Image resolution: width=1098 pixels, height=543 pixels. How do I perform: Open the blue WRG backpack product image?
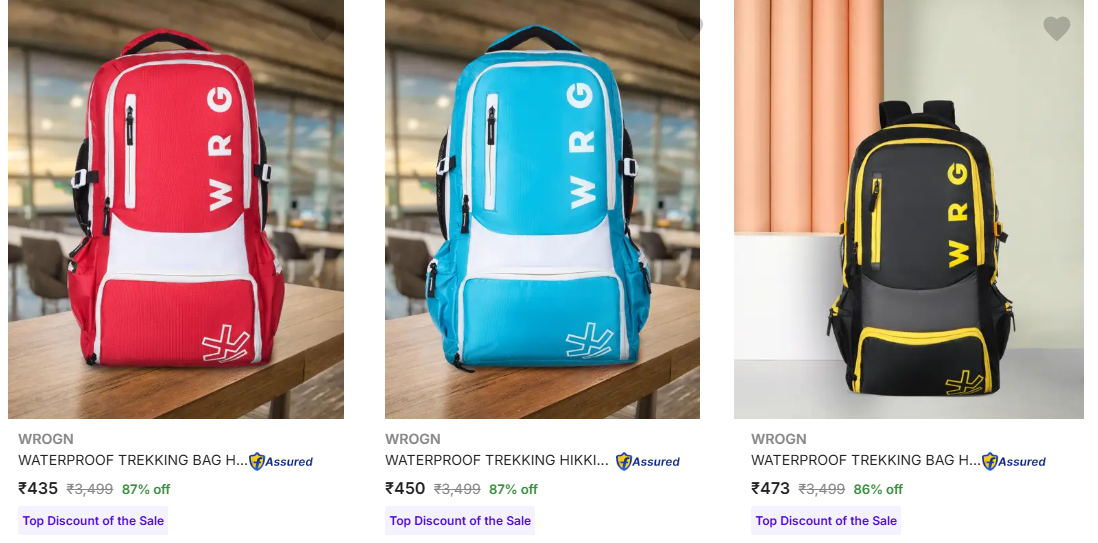point(542,209)
